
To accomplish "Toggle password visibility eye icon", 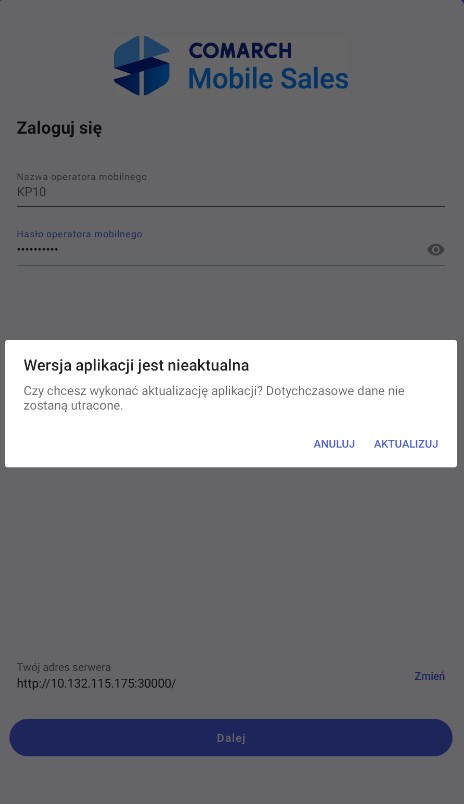I will [436, 250].
